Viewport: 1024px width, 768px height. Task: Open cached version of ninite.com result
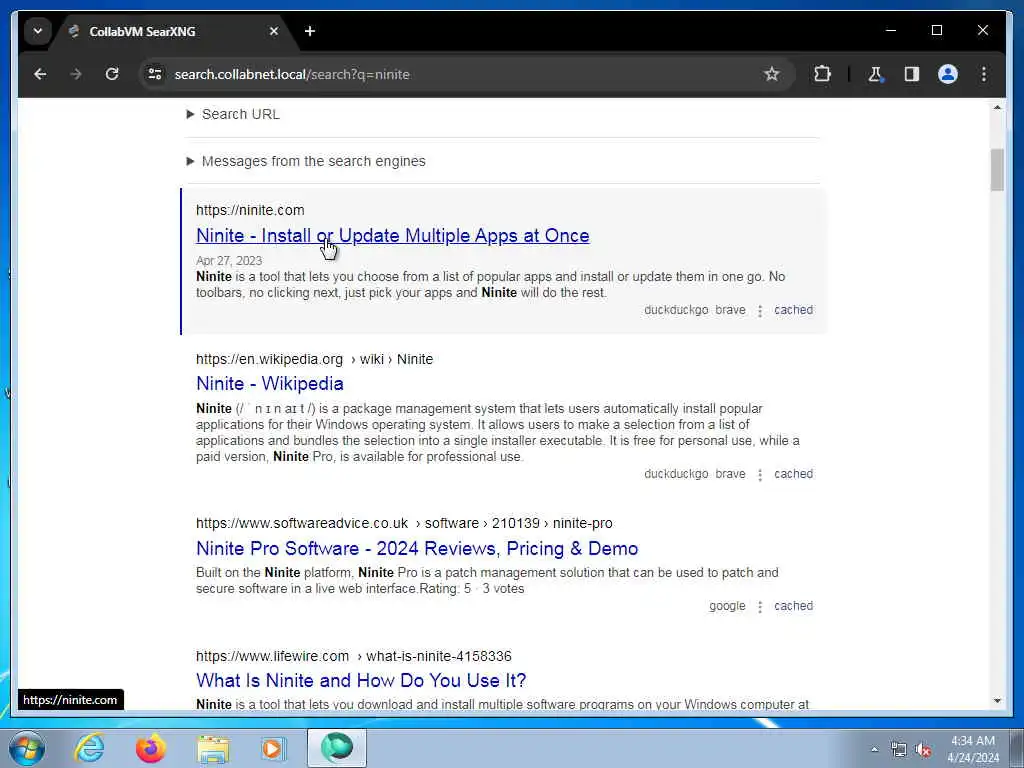[x=793, y=310]
